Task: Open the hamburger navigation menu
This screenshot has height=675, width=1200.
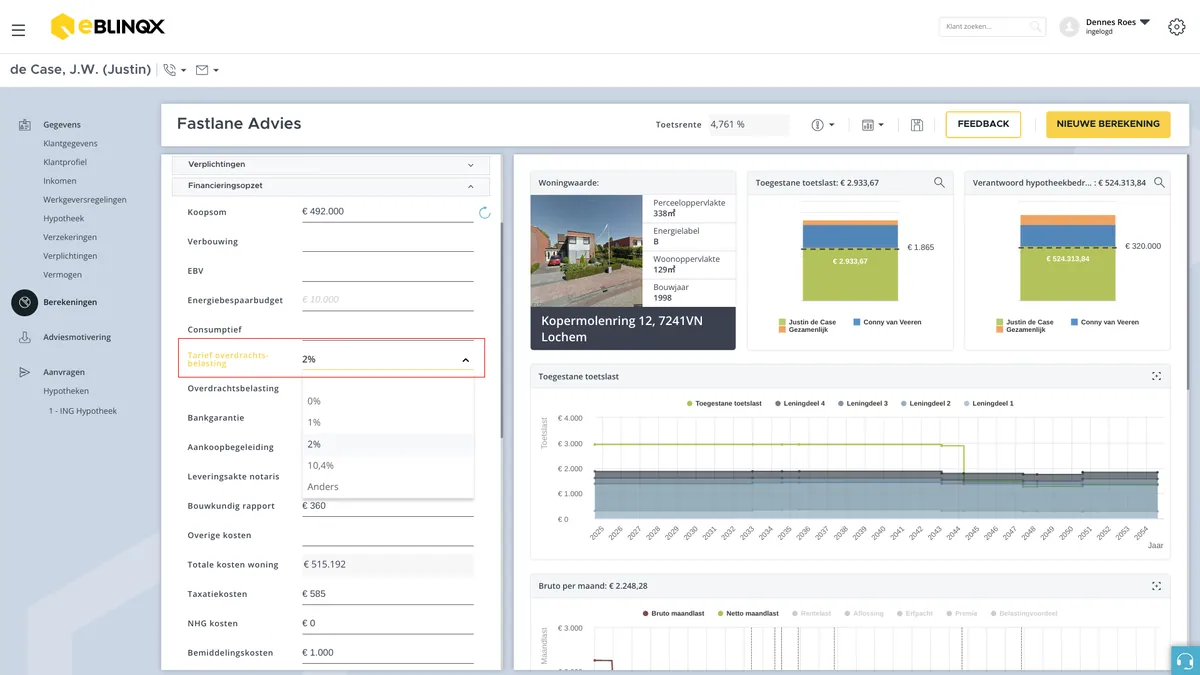Action: coord(18,30)
